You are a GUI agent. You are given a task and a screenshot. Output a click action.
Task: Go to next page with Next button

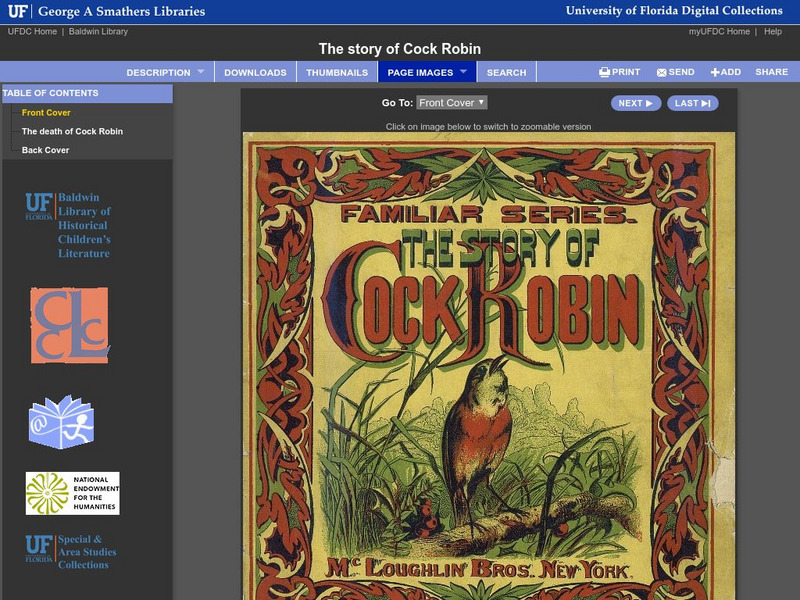click(x=636, y=103)
